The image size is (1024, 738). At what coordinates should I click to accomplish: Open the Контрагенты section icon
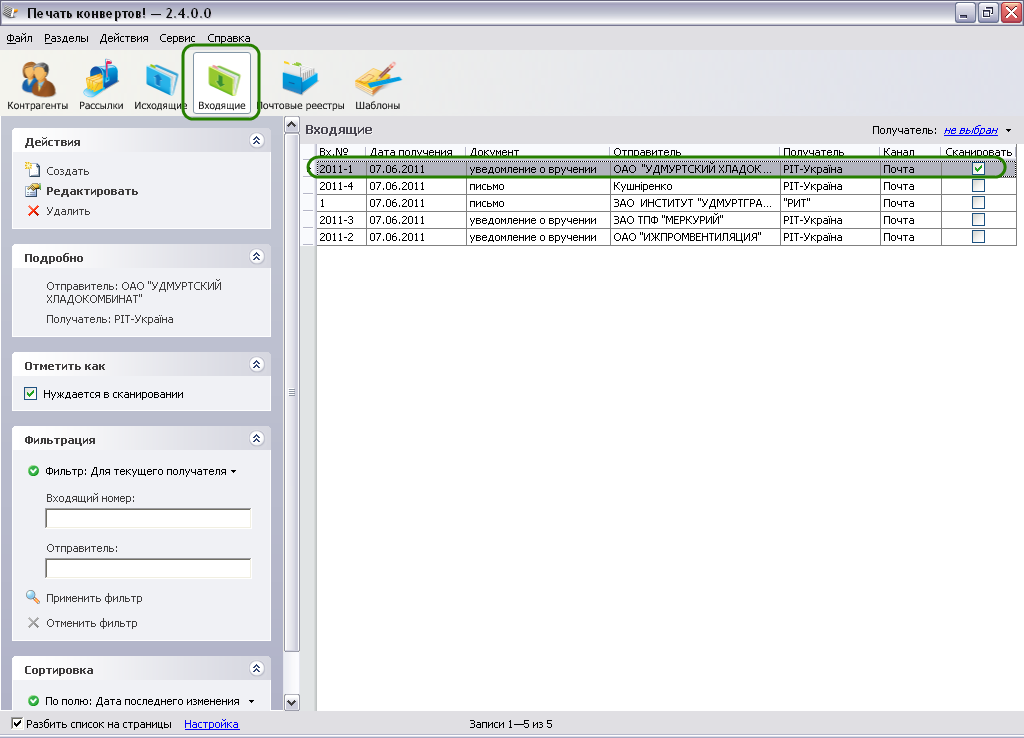pos(38,83)
